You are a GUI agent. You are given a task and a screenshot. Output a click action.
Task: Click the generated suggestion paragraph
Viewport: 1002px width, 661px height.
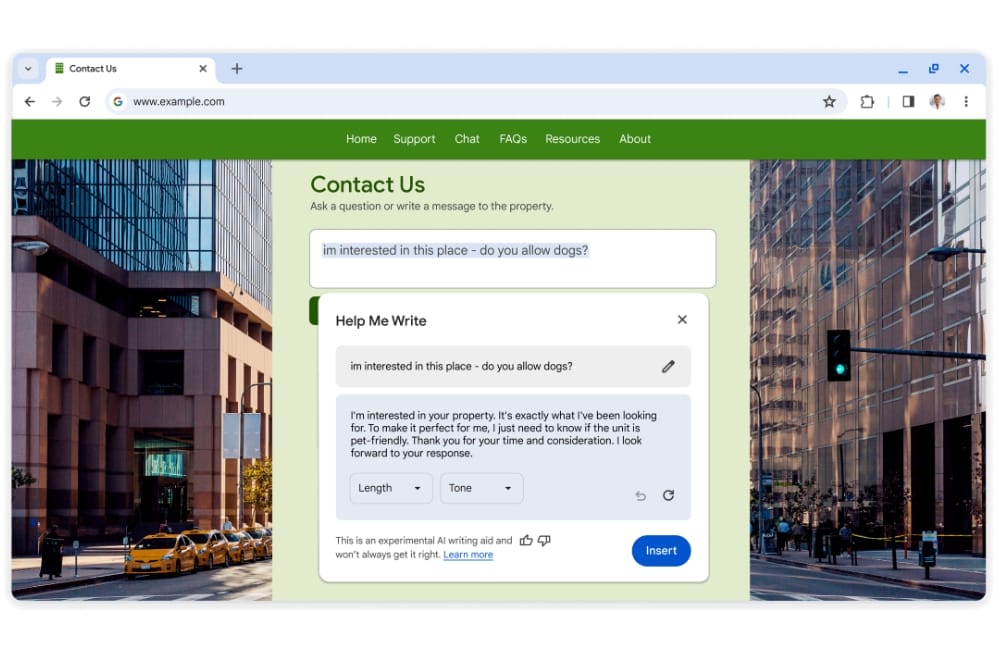pos(504,434)
